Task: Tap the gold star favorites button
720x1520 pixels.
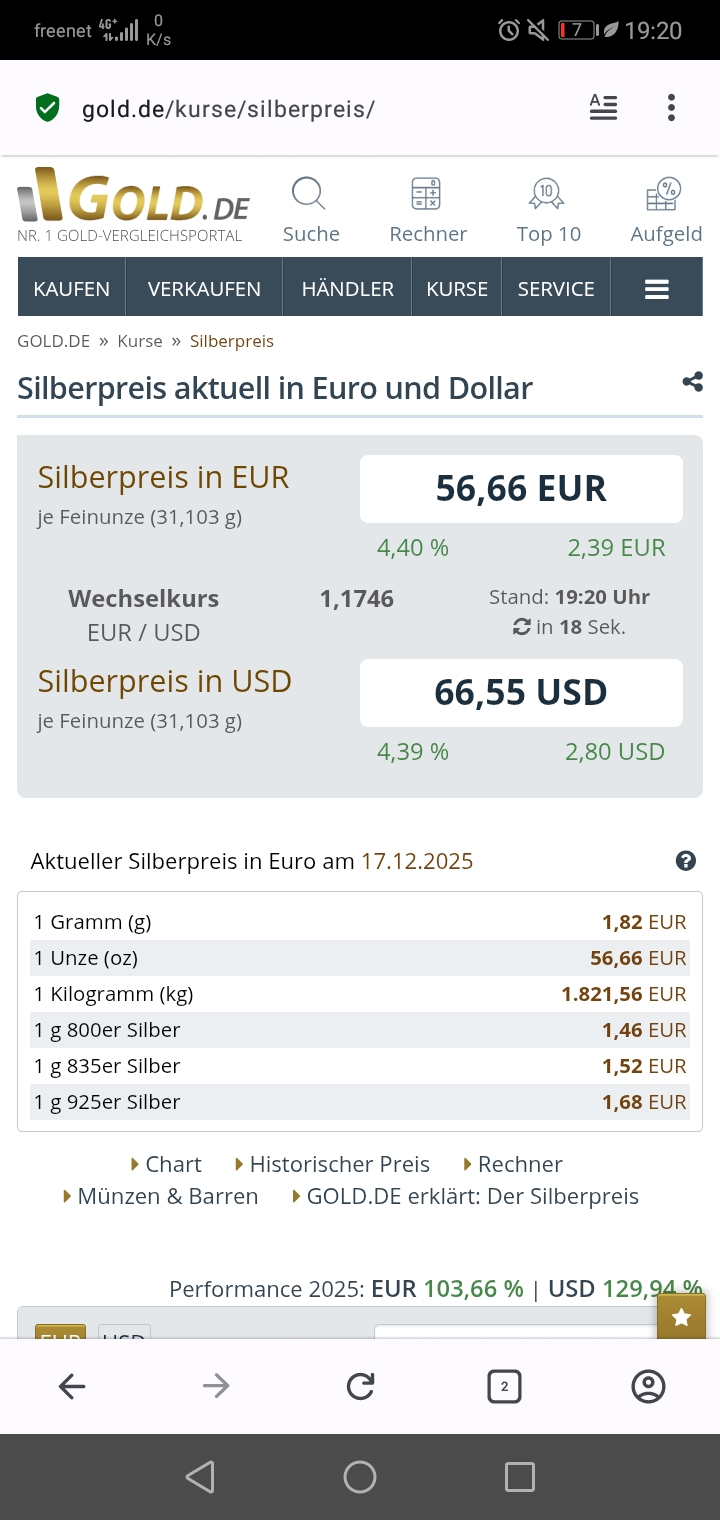Action: point(681,1317)
